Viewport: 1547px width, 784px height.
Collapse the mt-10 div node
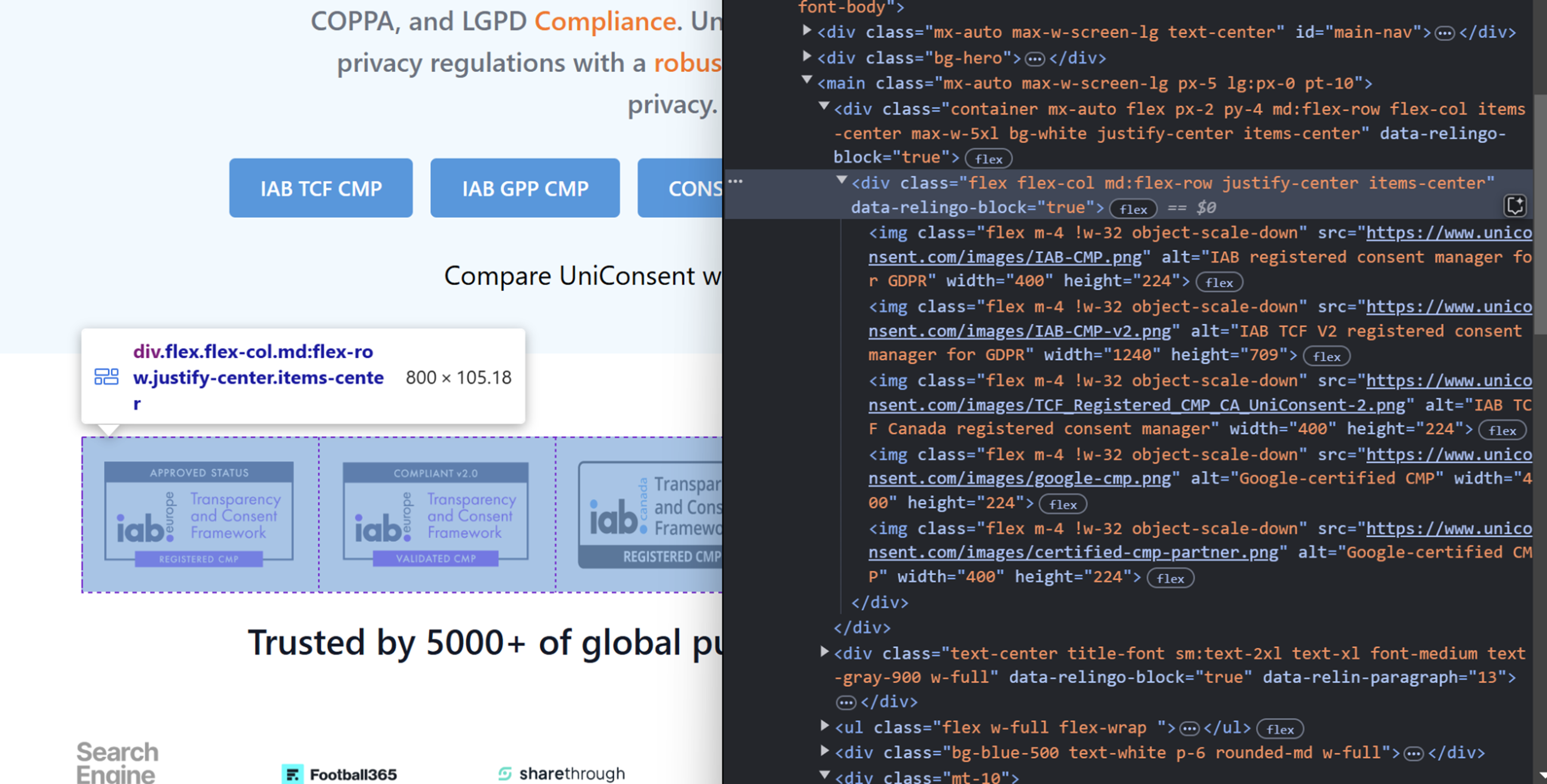[825, 775]
